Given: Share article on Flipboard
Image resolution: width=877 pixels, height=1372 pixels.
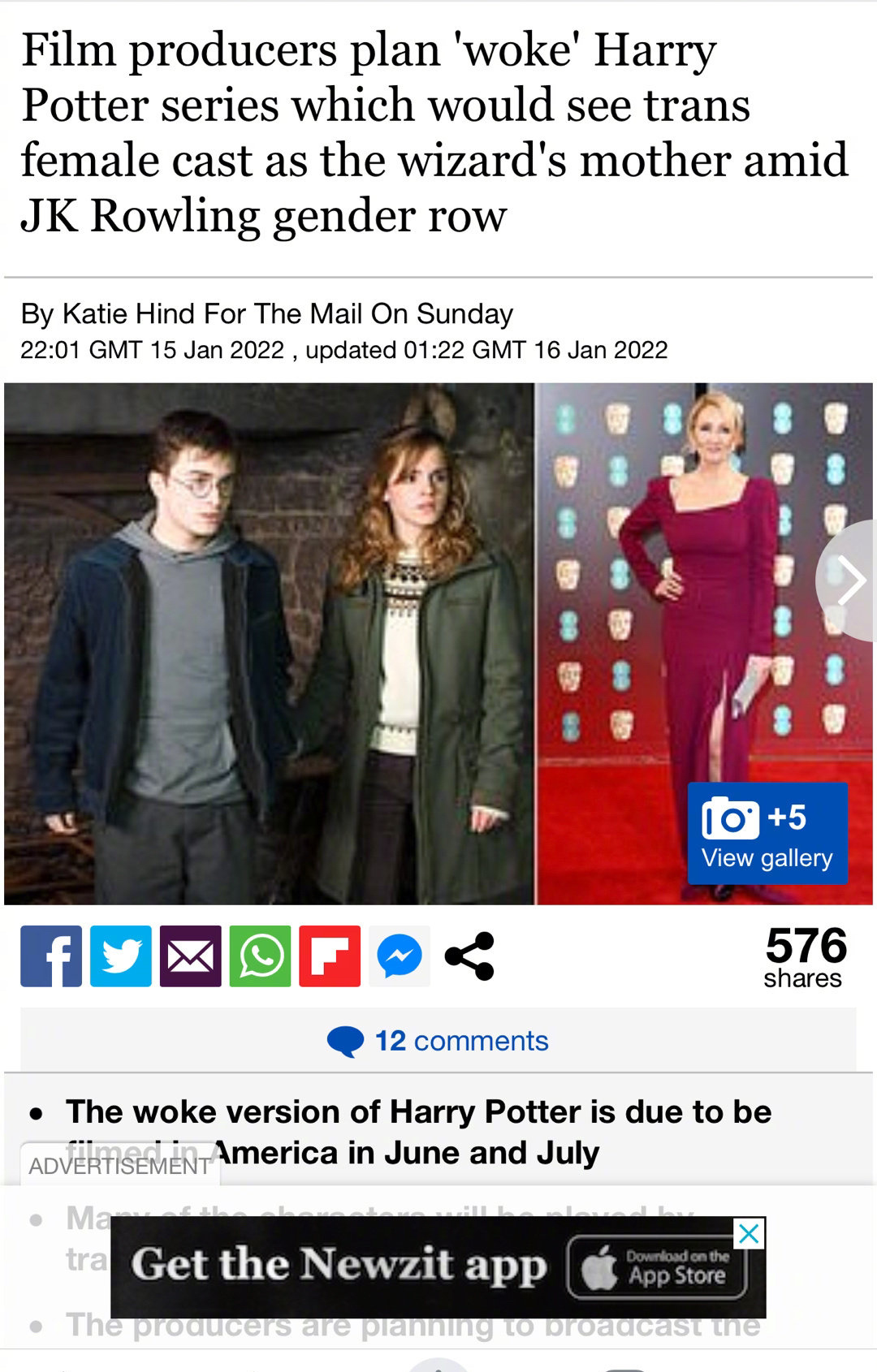Looking at the screenshot, I should point(330,956).
